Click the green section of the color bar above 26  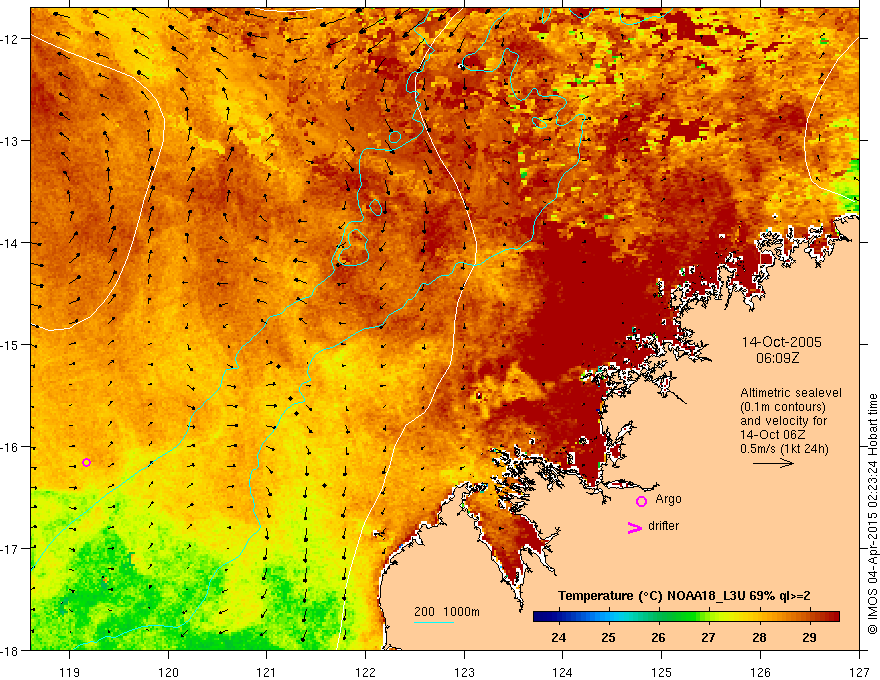pyautogui.click(x=659, y=617)
